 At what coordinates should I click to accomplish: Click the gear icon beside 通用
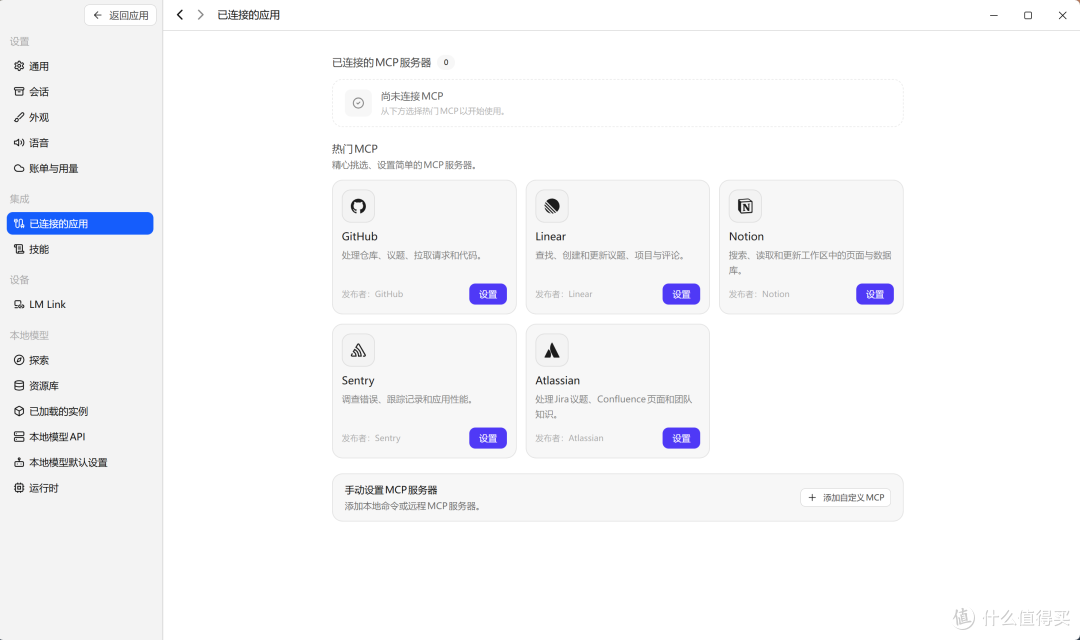point(19,66)
